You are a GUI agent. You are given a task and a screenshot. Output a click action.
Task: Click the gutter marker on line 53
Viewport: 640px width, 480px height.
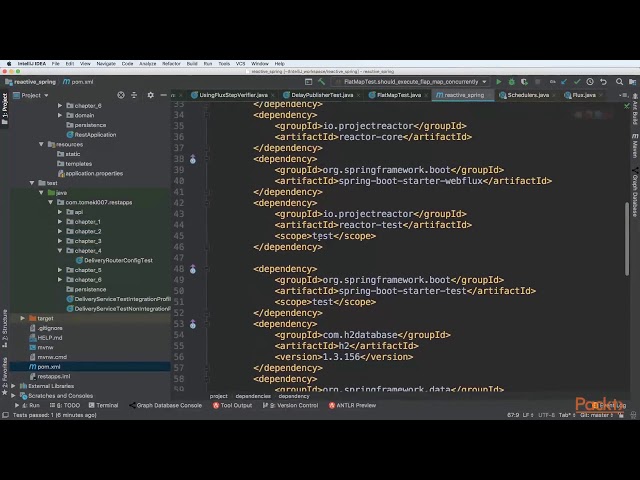[193, 324]
